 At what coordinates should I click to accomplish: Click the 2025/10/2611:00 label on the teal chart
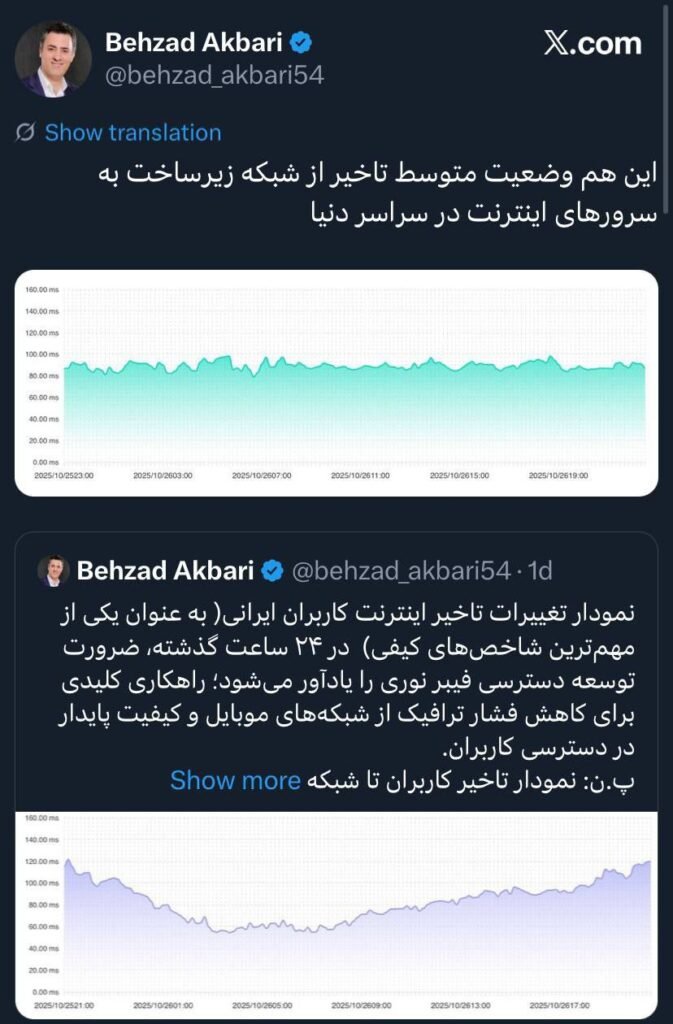(360, 476)
